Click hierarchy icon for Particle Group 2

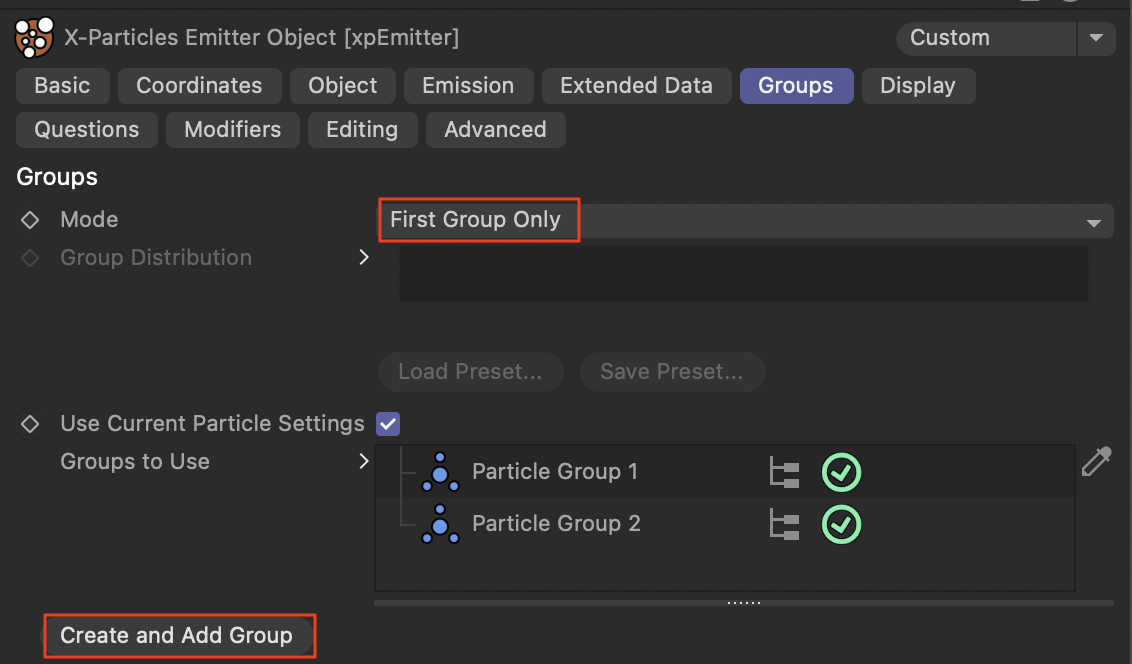(784, 525)
